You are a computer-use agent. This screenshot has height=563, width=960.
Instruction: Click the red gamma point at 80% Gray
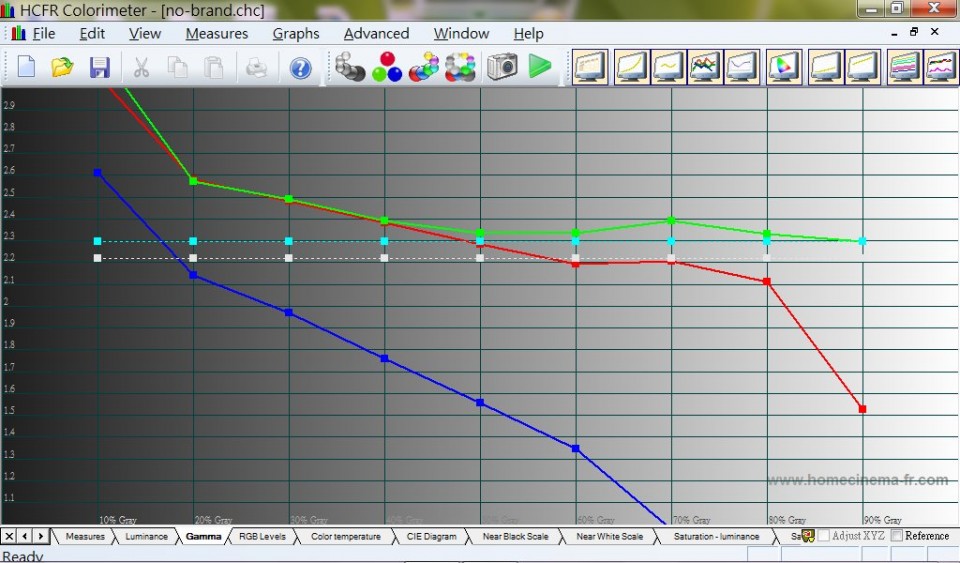coord(767,282)
